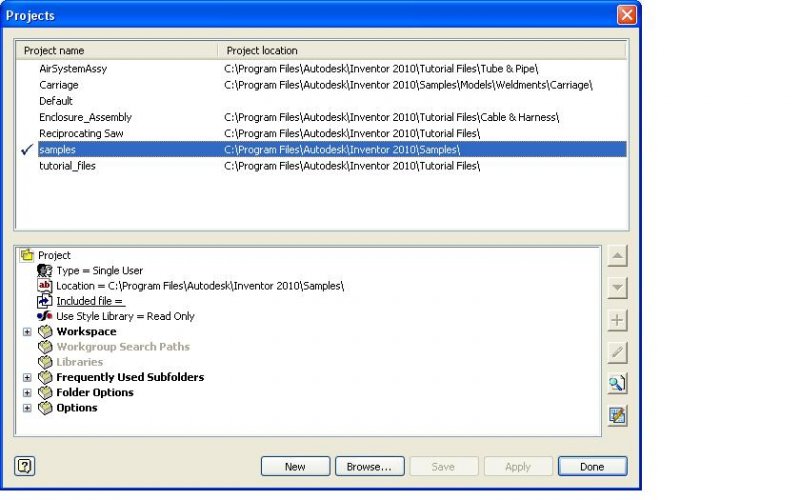800x500 pixels.
Task: Click the Workspace folder icon
Action: click(45, 331)
